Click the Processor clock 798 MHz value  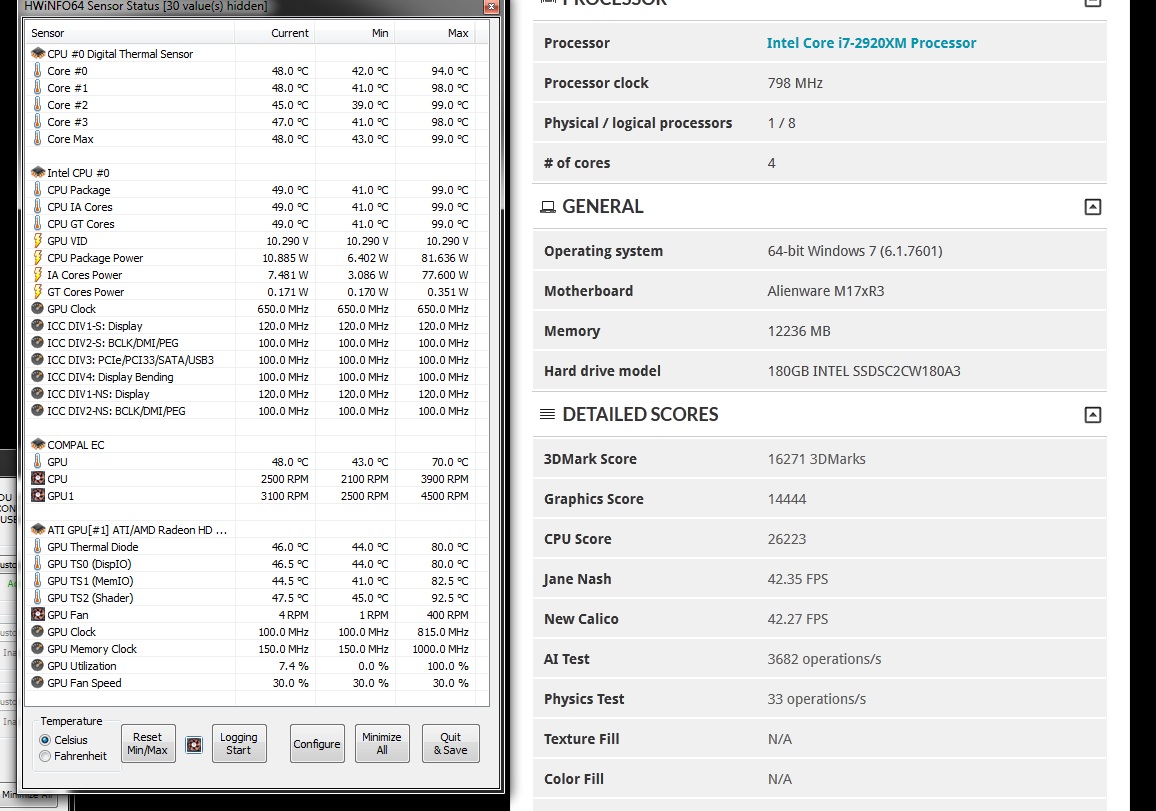point(795,83)
